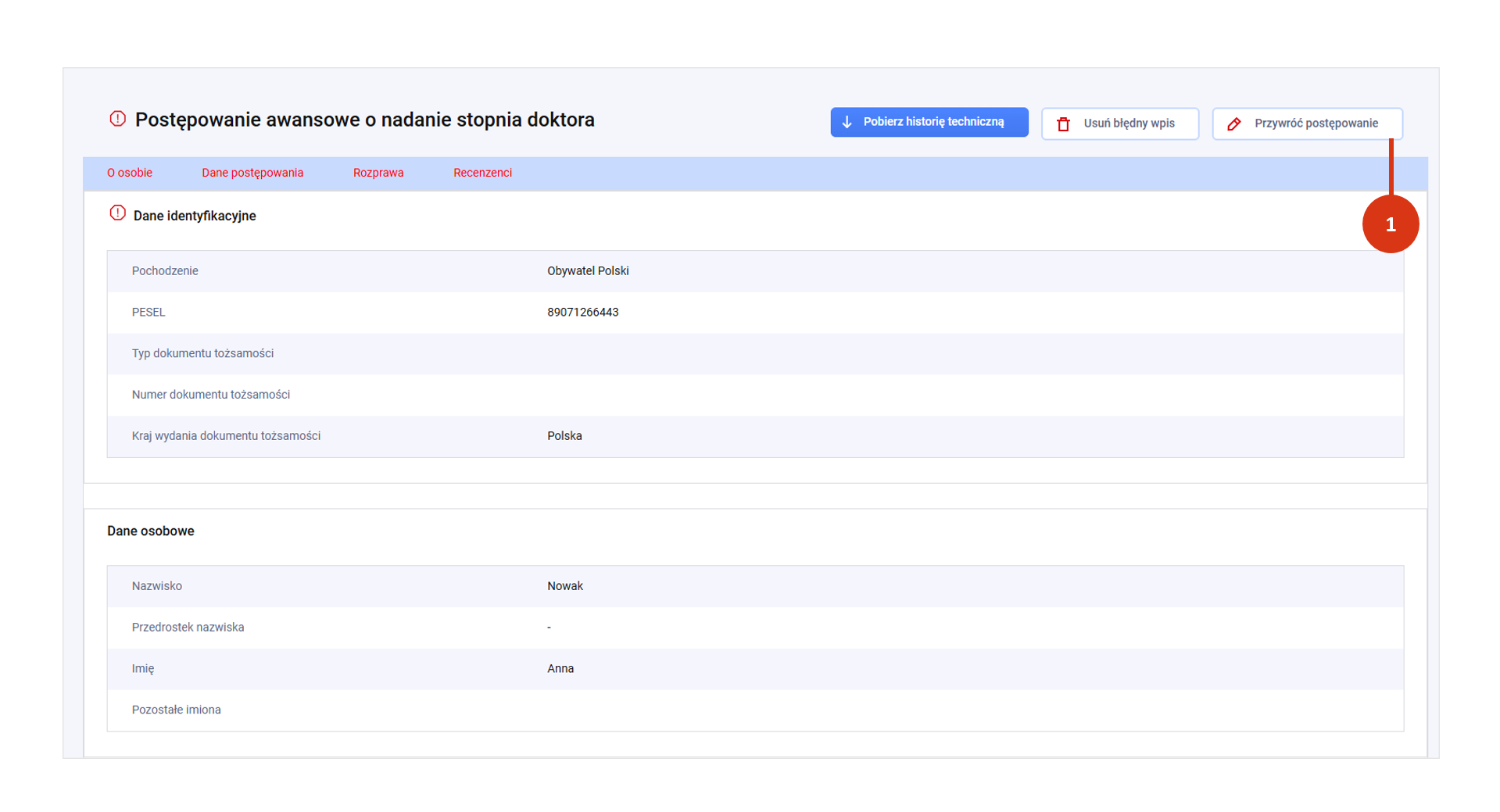Click the Typ dokumentu tożsamości row
The width and height of the screenshot is (1500, 812).
point(202,354)
